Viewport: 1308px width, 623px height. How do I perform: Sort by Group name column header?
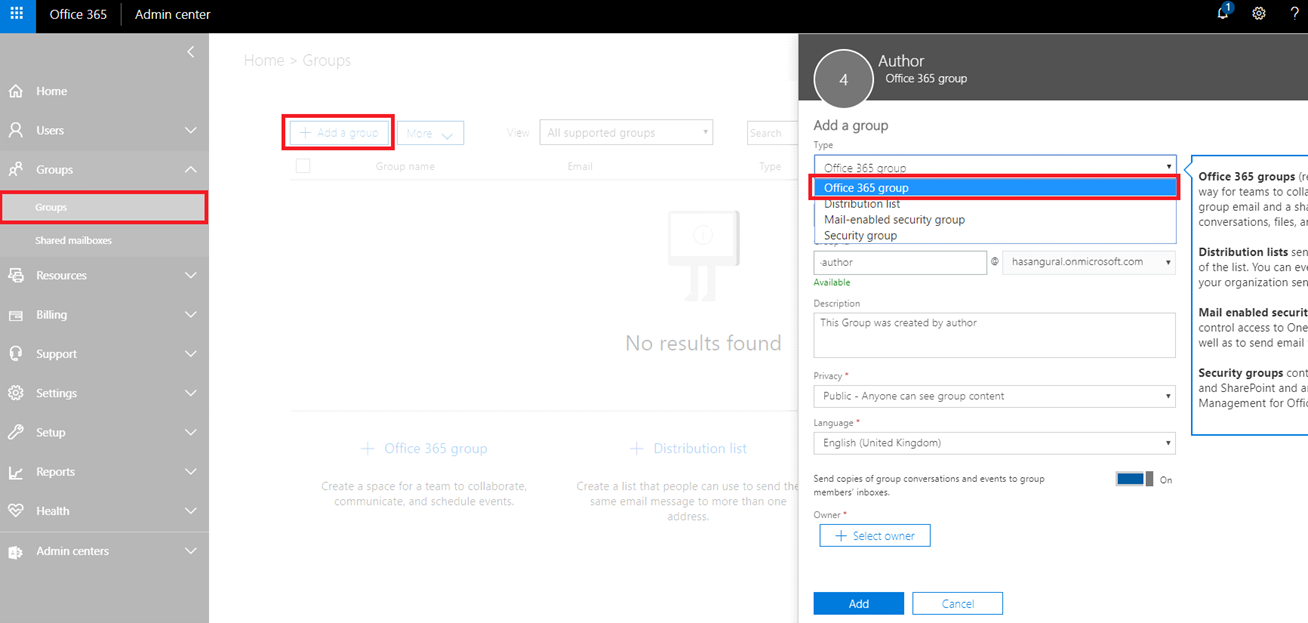pyautogui.click(x=405, y=166)
